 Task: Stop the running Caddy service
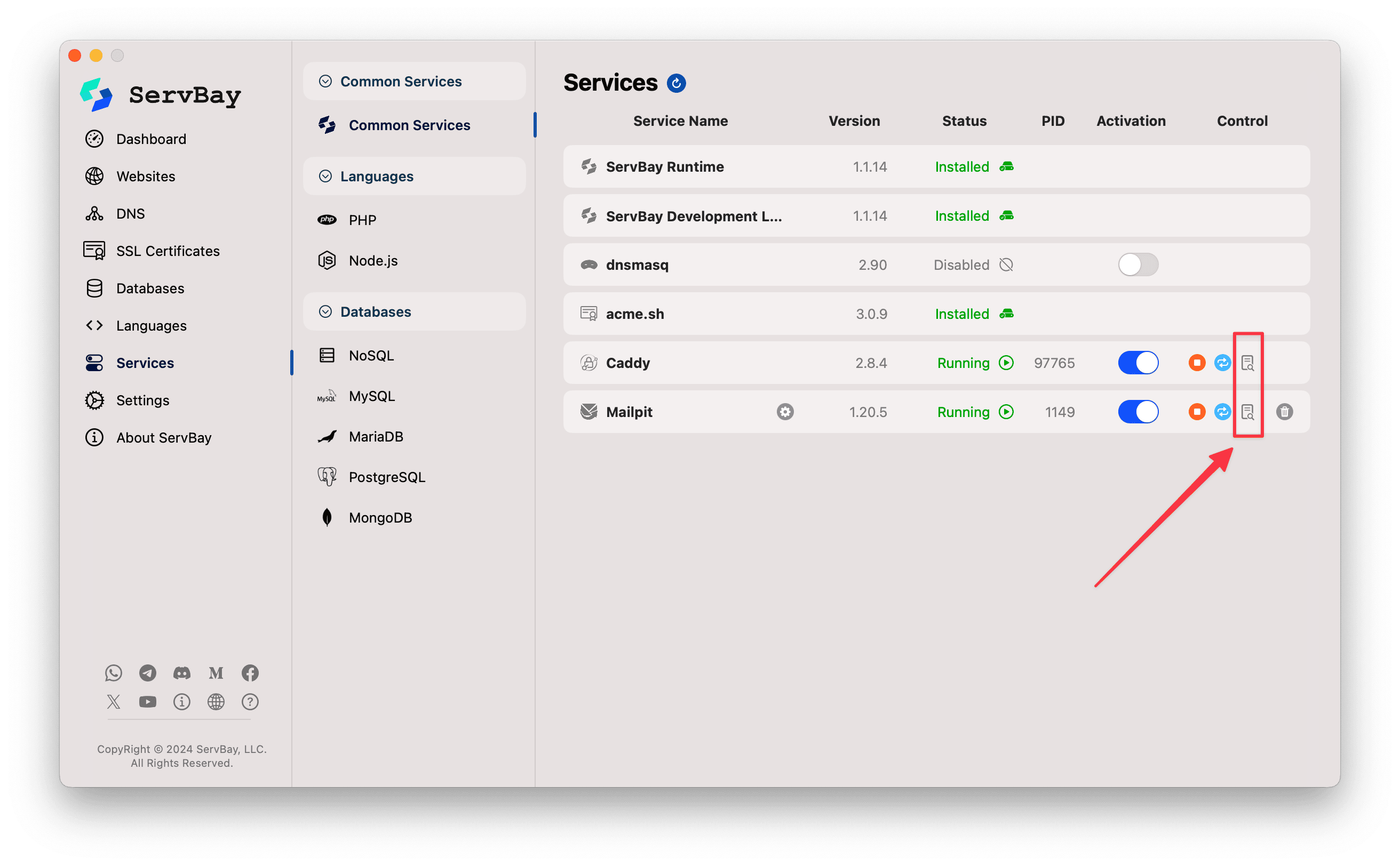tap(1197, 363)
